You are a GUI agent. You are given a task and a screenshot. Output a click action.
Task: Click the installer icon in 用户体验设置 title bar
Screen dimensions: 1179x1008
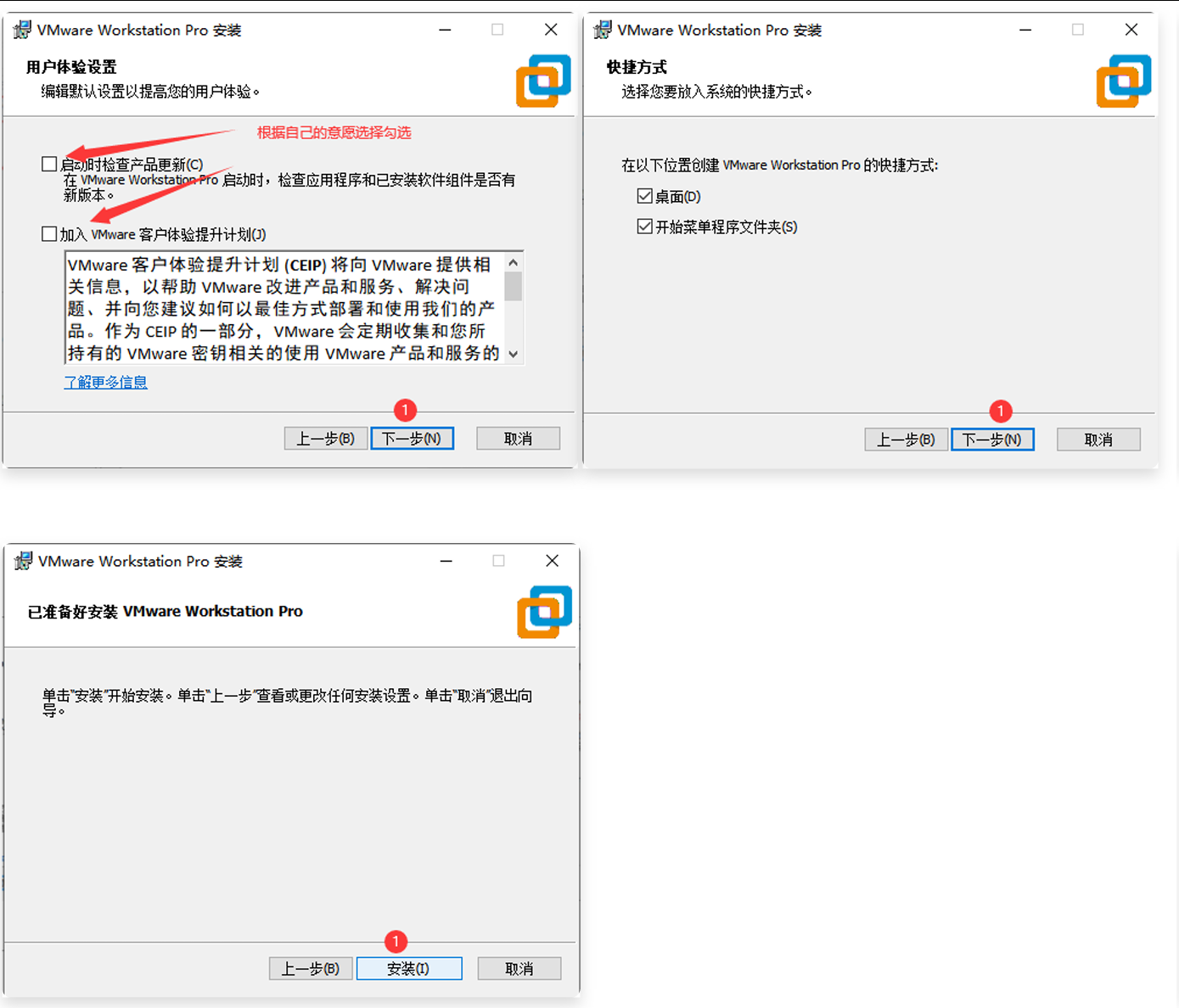(22, 30)
